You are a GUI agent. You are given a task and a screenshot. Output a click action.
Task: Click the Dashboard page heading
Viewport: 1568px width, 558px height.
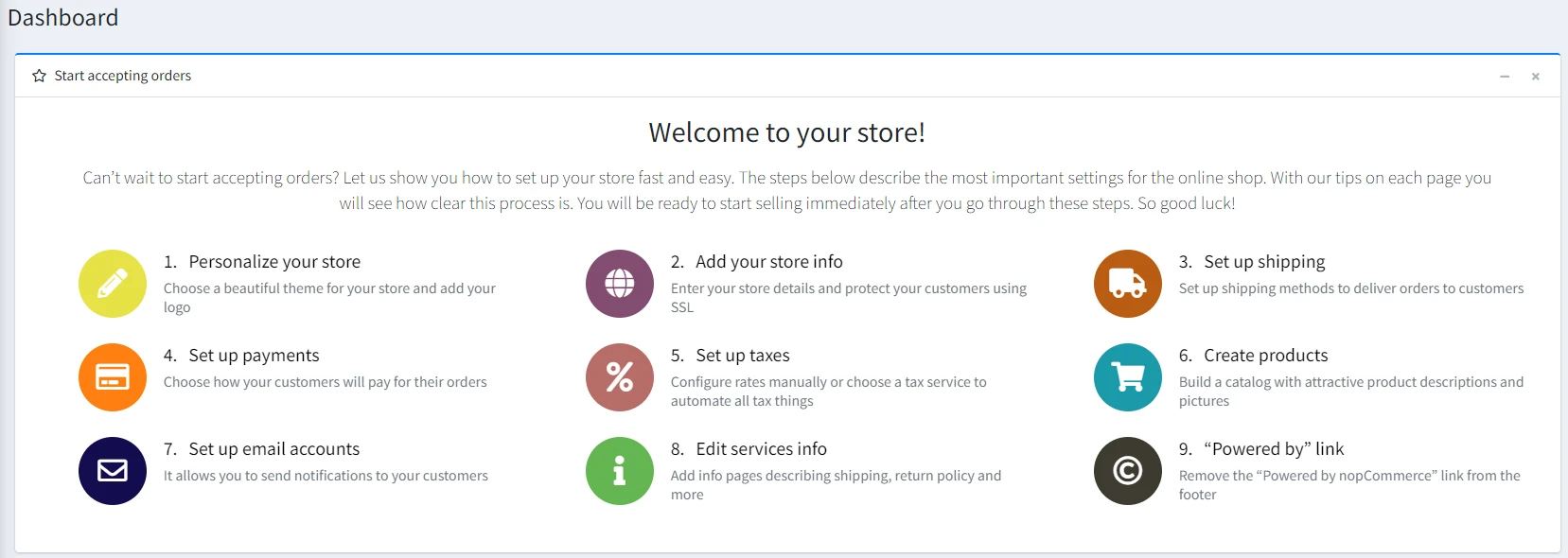[63, 18]
